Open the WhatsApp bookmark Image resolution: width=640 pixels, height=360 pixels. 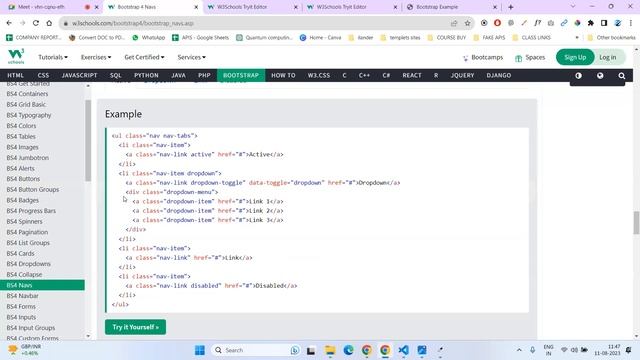pos(149,38)
